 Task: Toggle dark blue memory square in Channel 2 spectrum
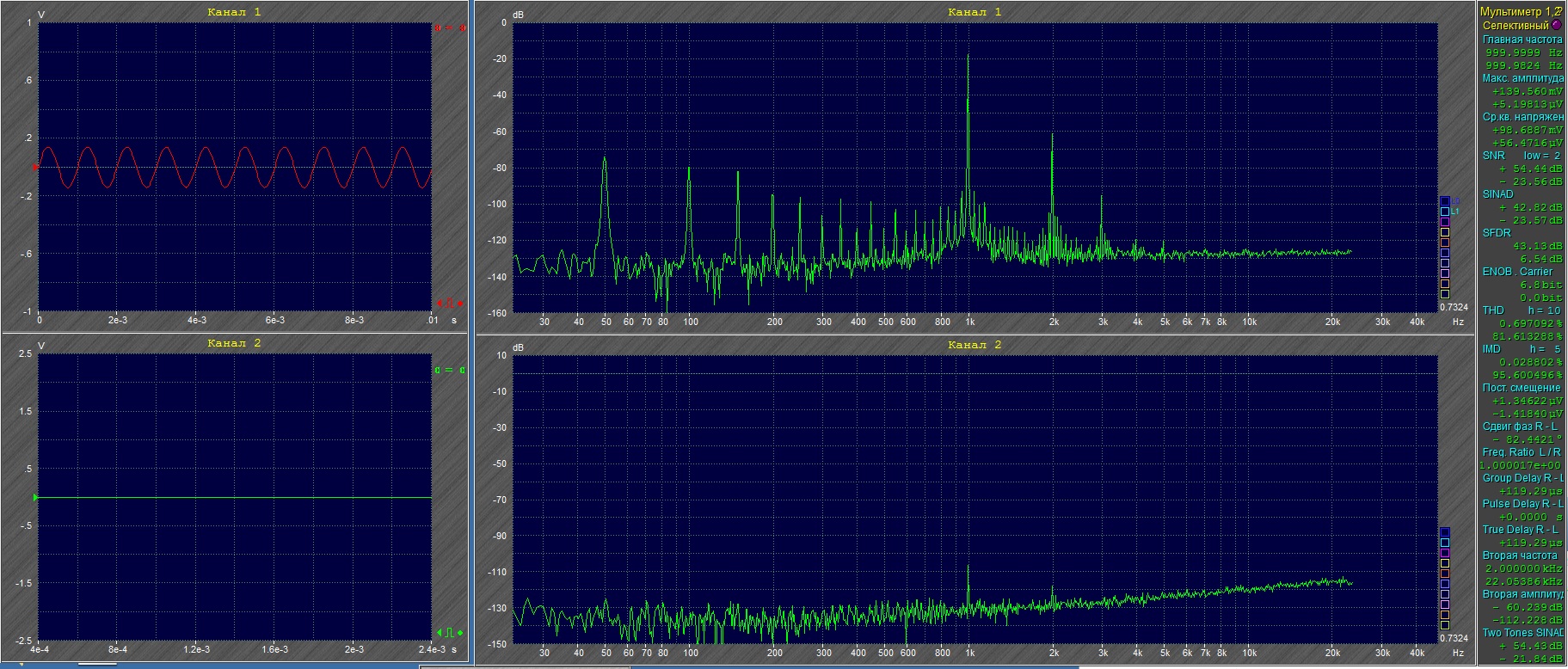click(x=1445, y=532)
